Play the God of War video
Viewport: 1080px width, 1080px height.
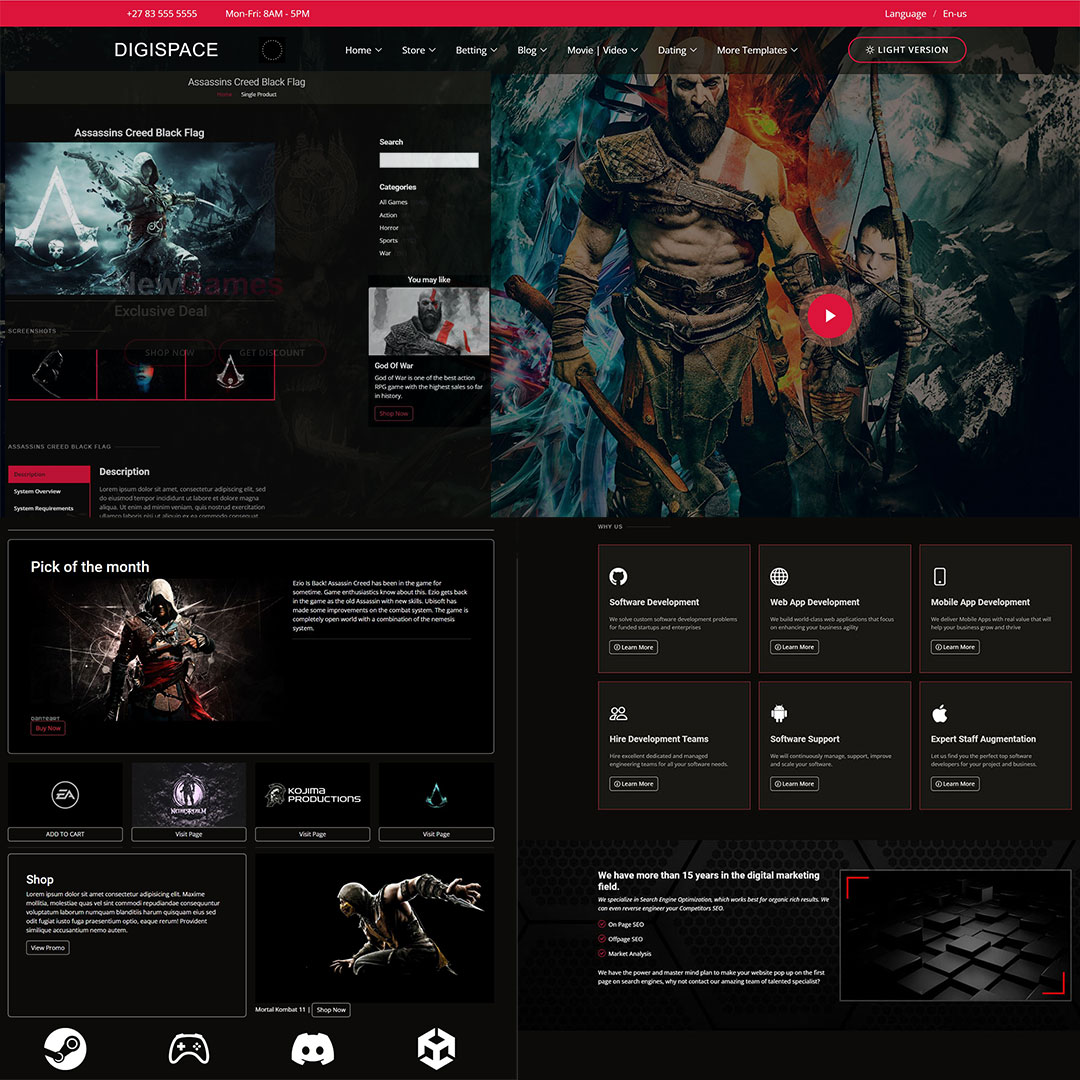click(x=829, y=316)
